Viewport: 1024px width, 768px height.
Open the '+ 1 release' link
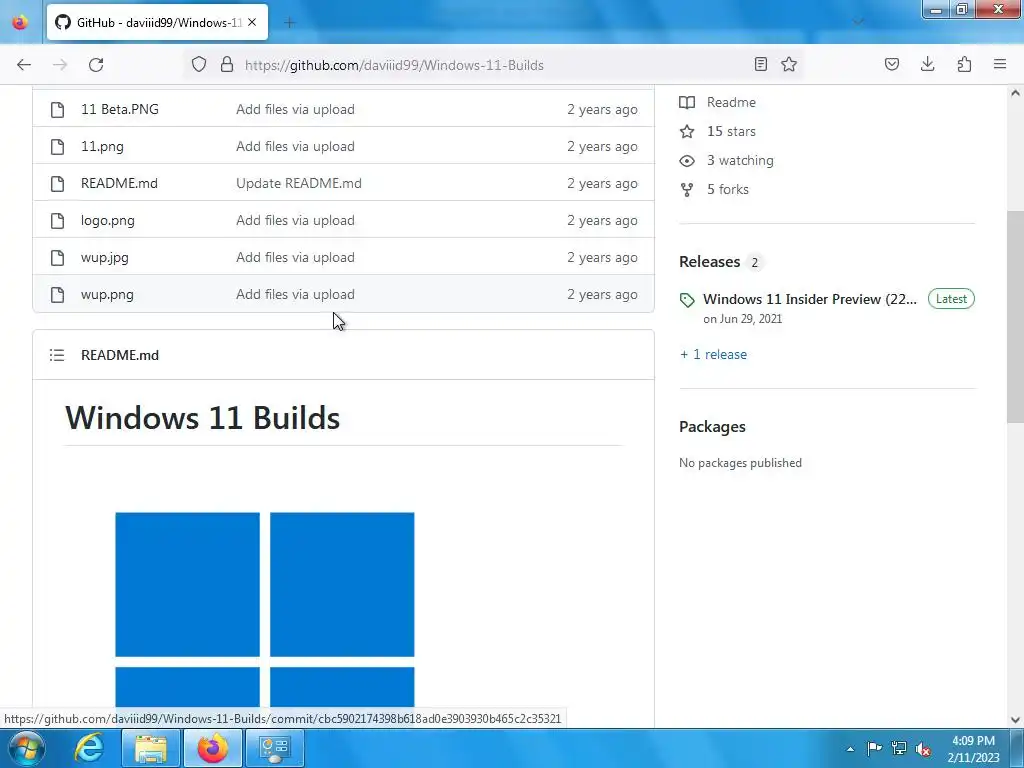pyautogui.click(x=713, y=355)
